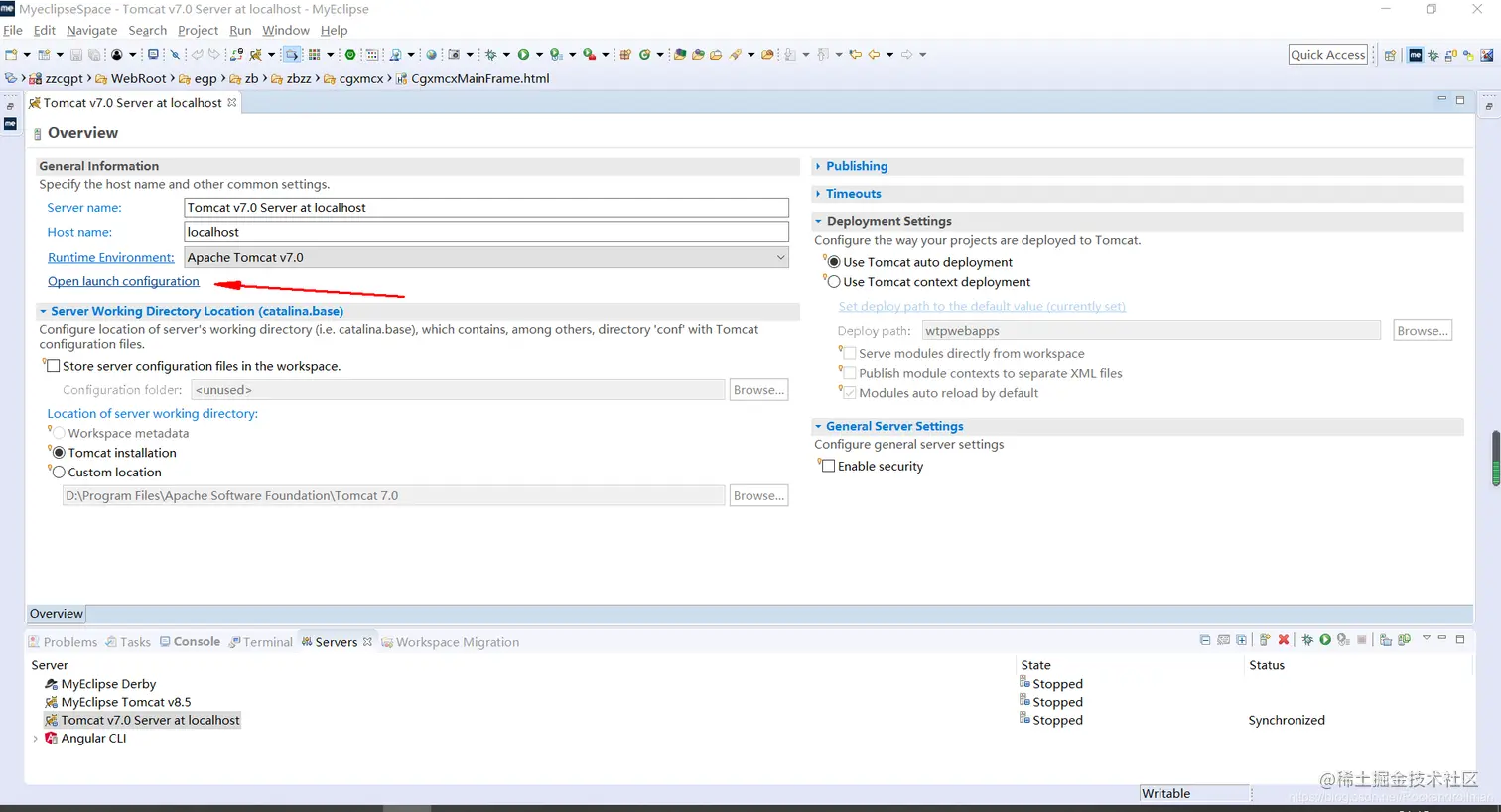1501x812 pixels.
Task: Open the File menu
Action: tap(13, 30)
